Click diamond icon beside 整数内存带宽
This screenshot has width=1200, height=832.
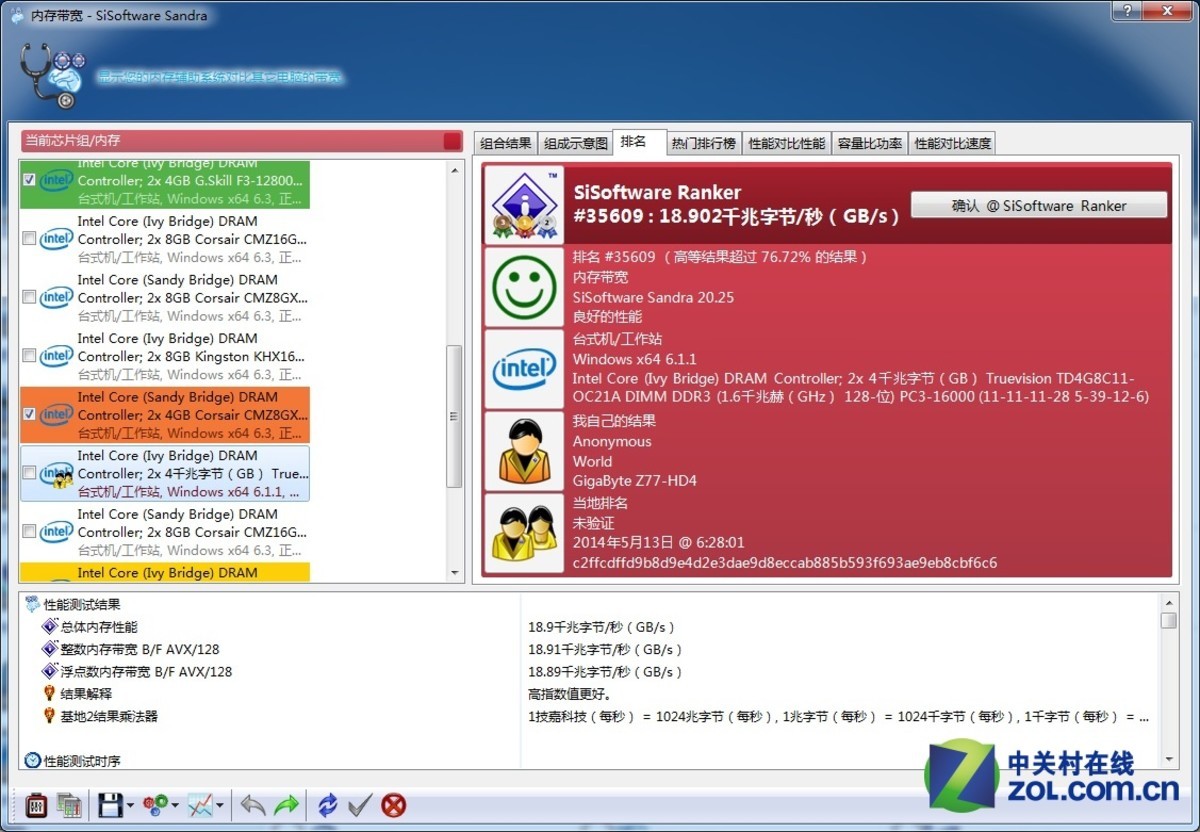click(50, 649)
